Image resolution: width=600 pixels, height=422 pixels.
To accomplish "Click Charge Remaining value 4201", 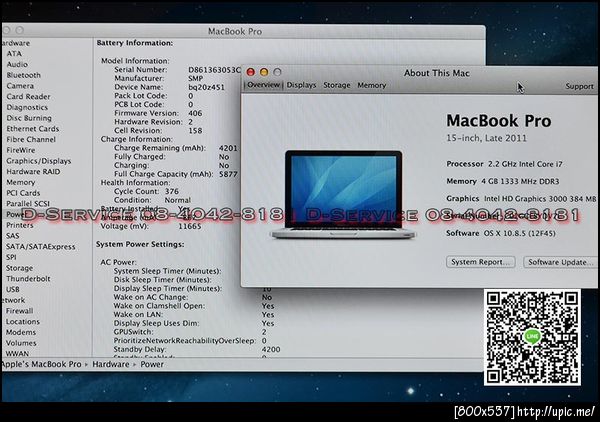I will click(228, 148).
